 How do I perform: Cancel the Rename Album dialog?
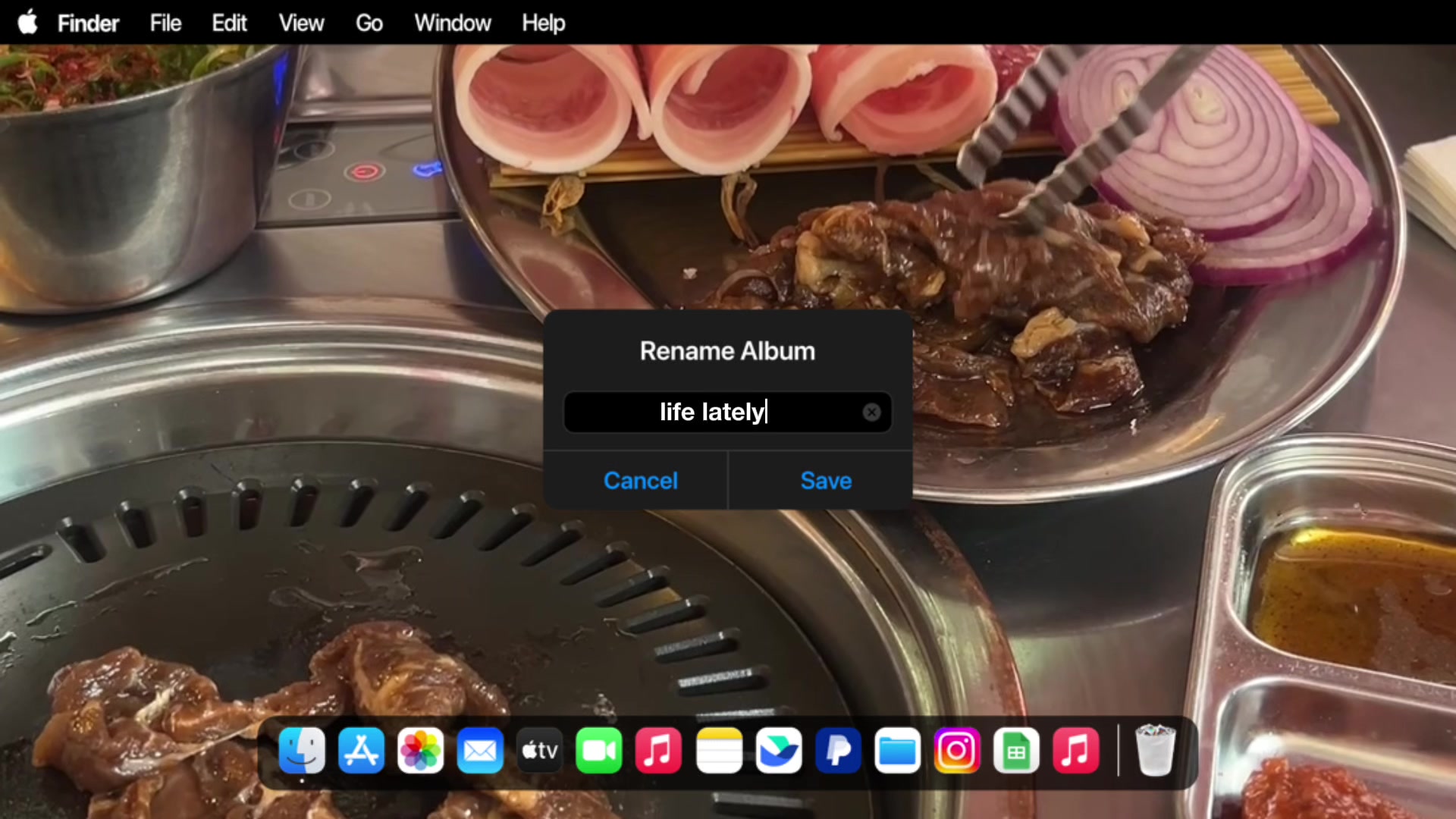pyautogui.click(x=641, y=481)
